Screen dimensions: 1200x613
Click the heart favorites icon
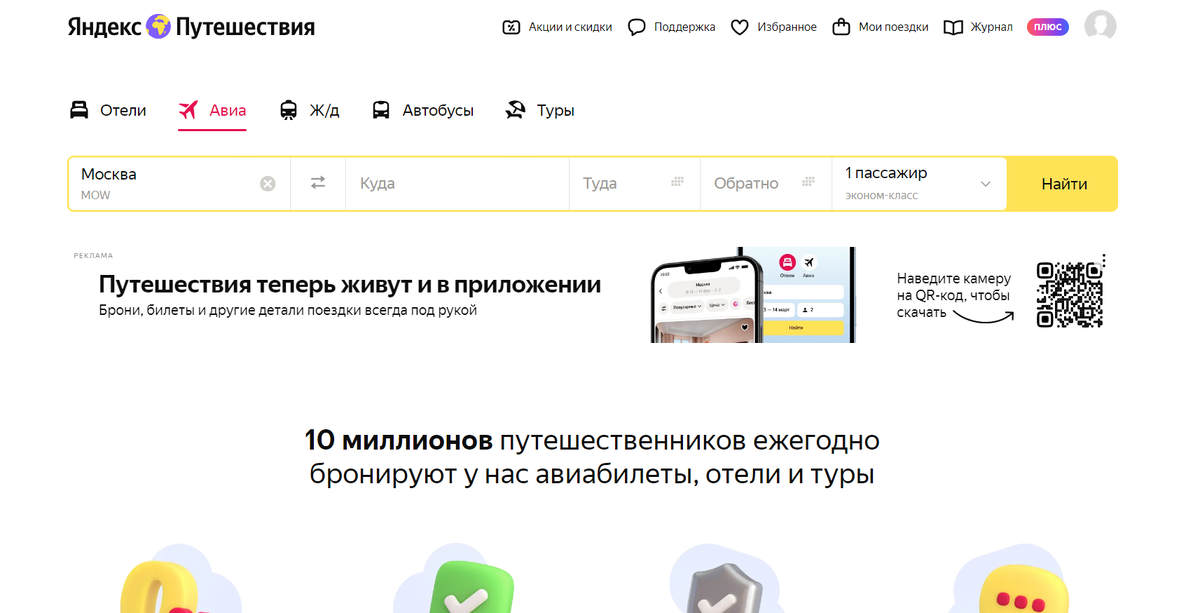click(x=740, y=27)
